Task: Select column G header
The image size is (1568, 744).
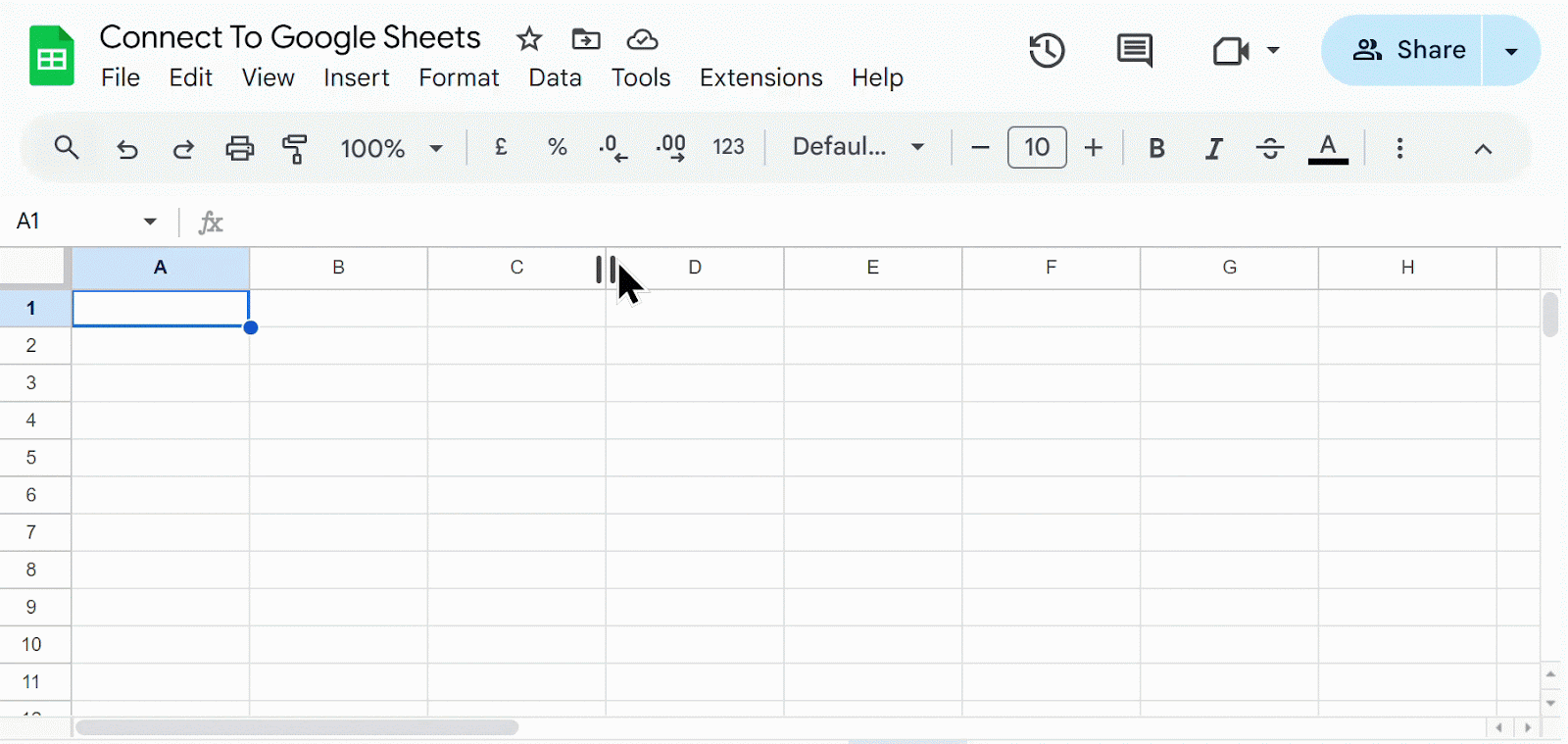Action: pyautogui.click(x=1230, y=268)
